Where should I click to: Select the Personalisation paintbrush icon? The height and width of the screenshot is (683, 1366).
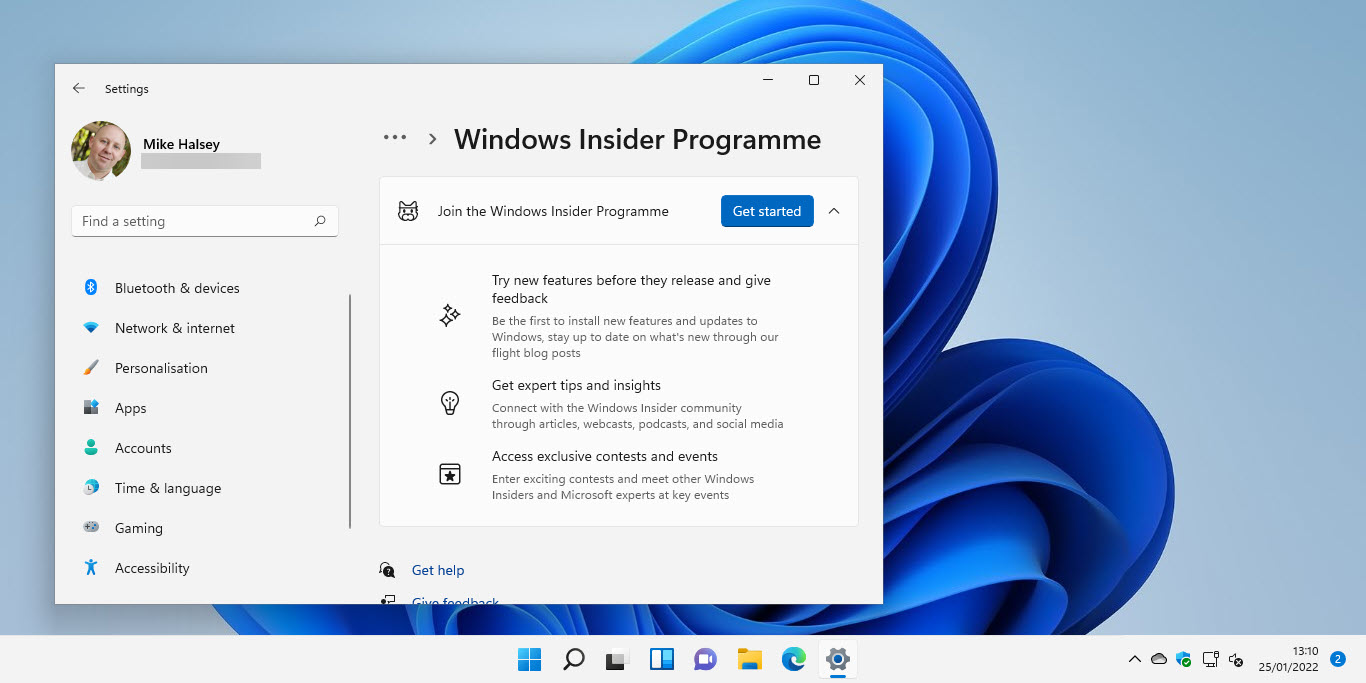pyautogui.click(x=93, y=368)
